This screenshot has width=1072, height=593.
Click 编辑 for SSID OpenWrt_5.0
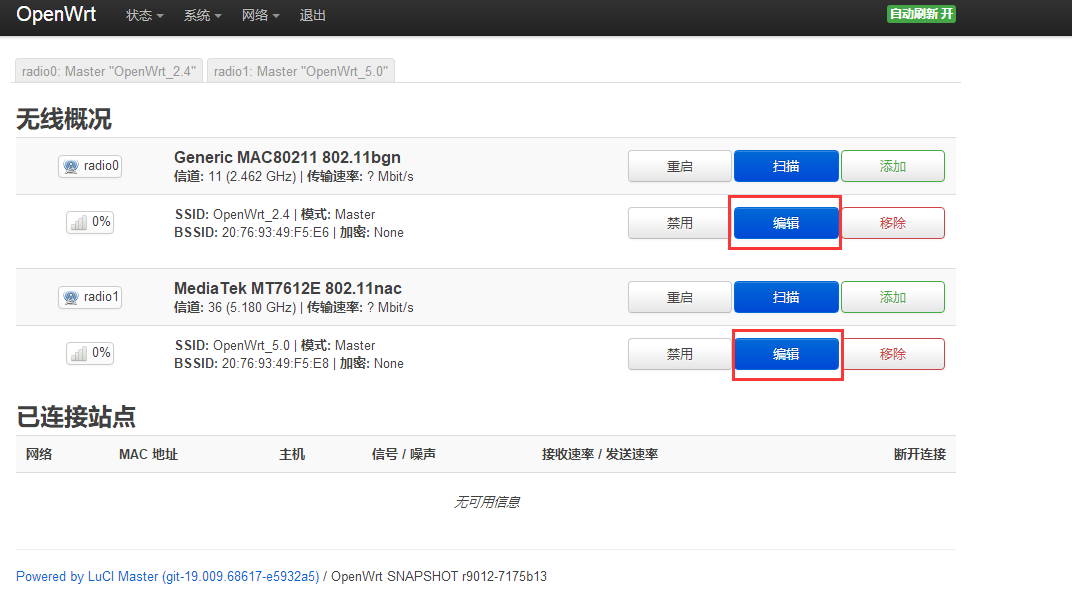click(786, 354)
